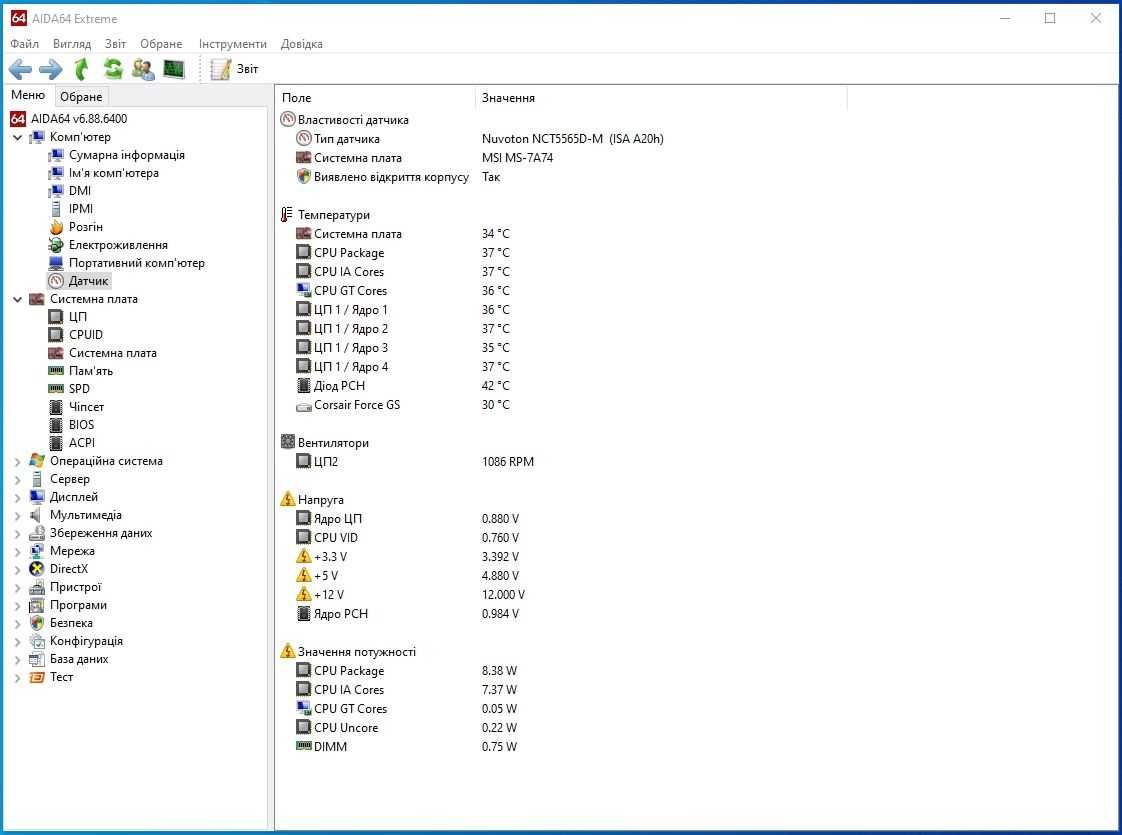Select the Тип датчика row
Viewport: 1122px width, 835px height.
tap(479, 139)
